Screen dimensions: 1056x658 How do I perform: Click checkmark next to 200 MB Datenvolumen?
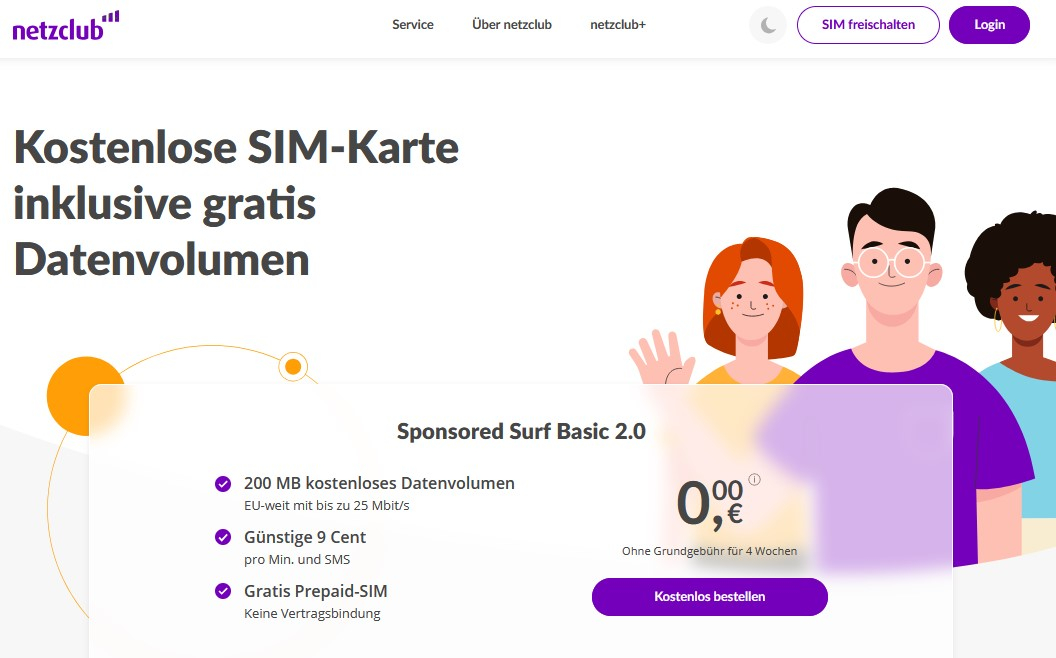tap(223, 484)
